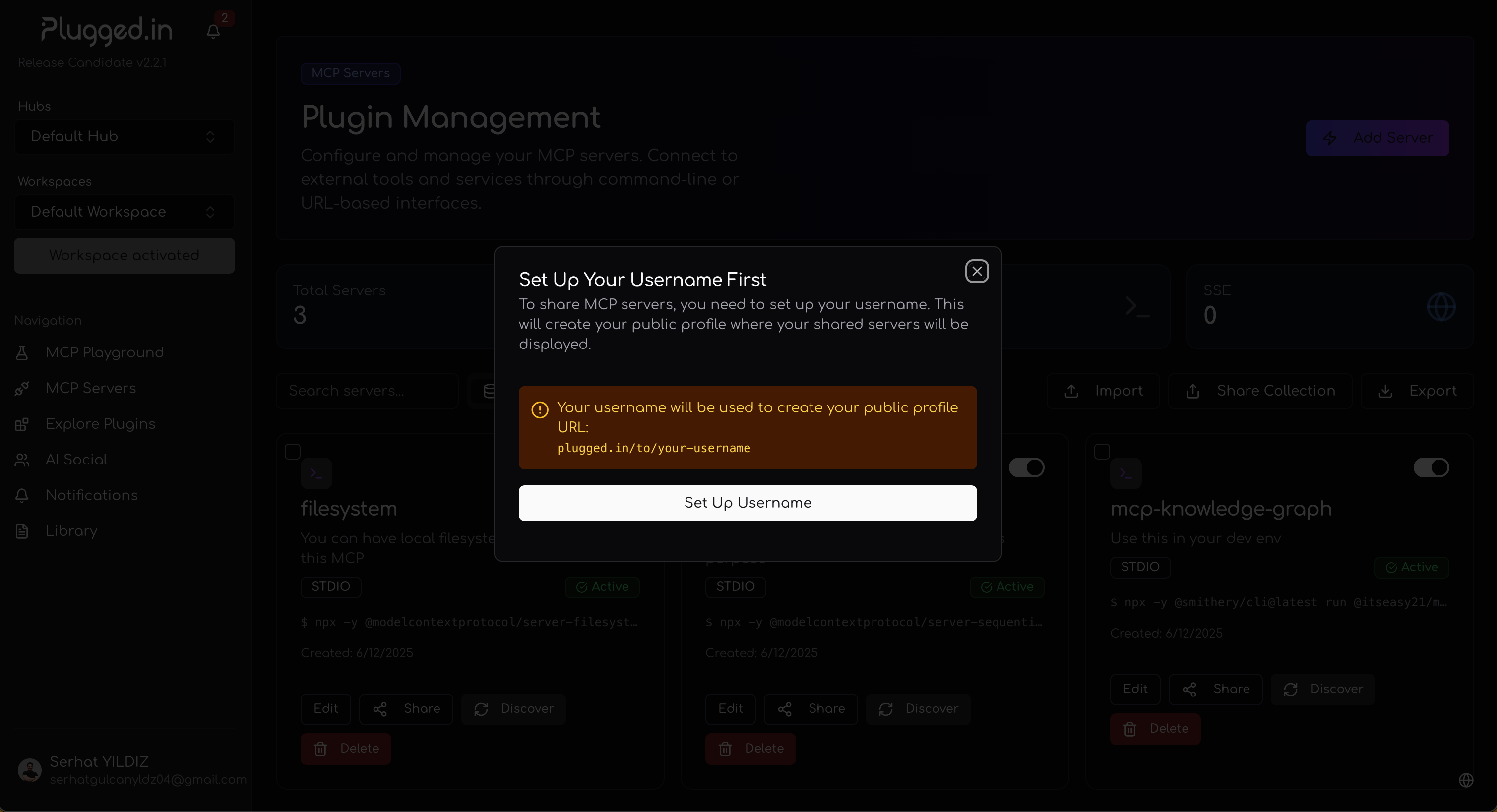This screenshot has height=812, width=1497.
Task: Open the notifications bell in the header
Action: pos(213,31)
